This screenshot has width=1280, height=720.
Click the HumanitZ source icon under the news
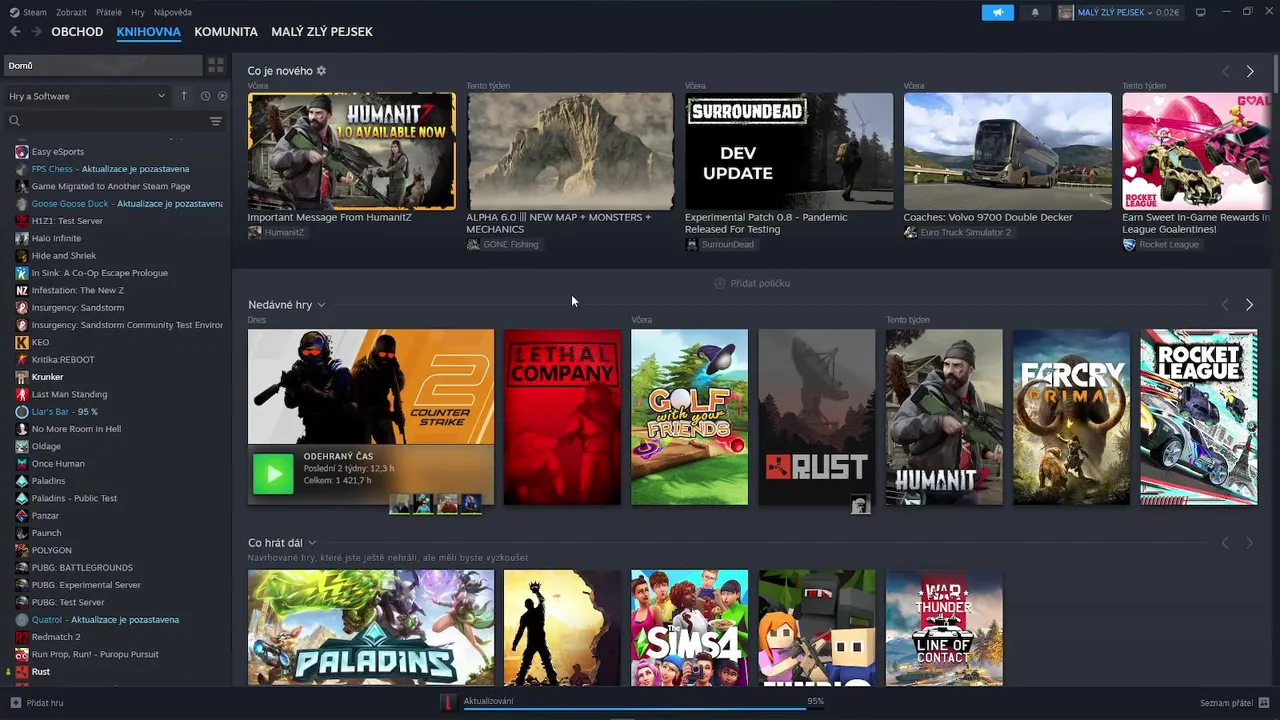click(255, 232)
